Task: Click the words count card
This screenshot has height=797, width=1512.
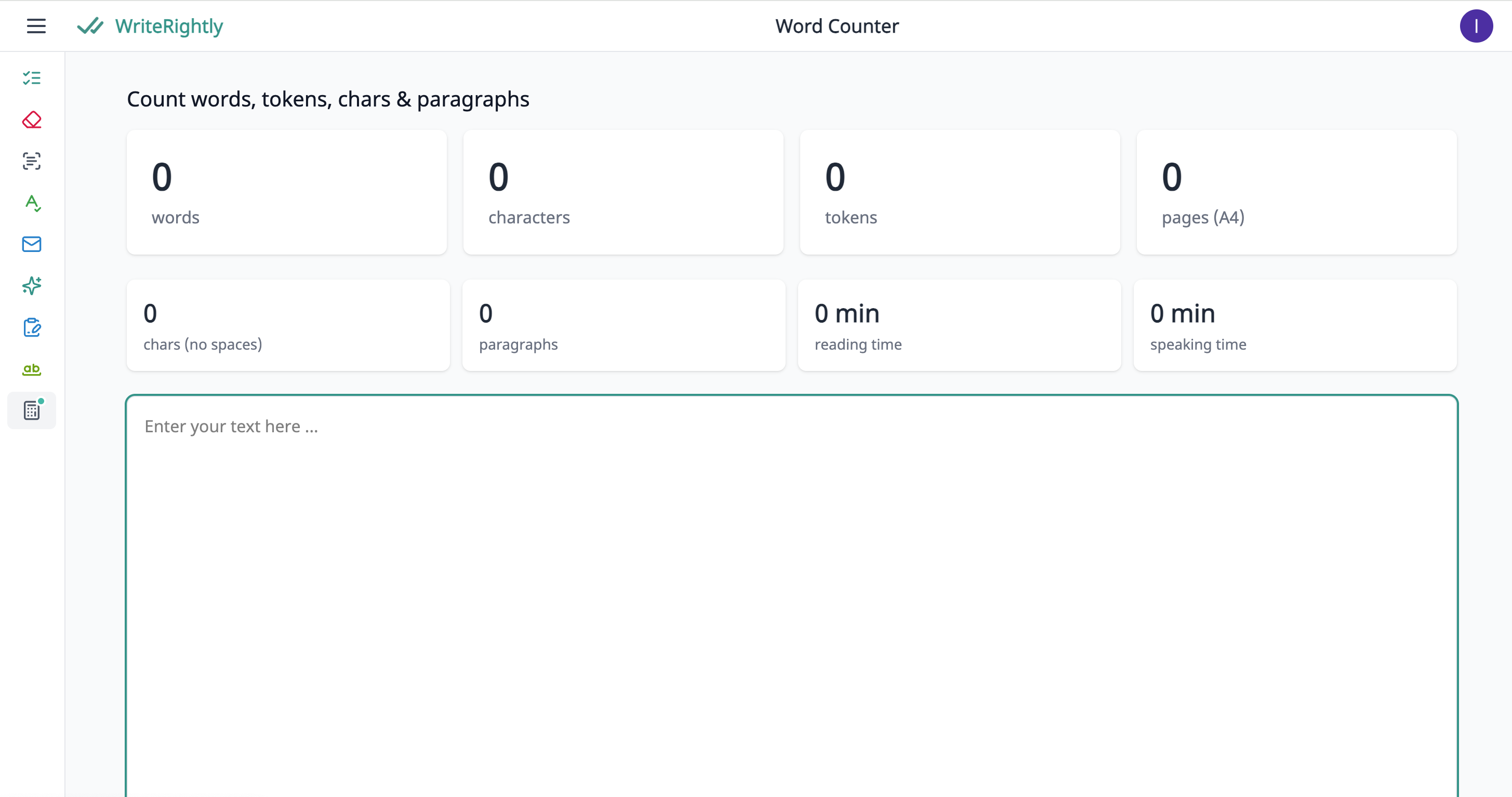Action: [286, 193]
